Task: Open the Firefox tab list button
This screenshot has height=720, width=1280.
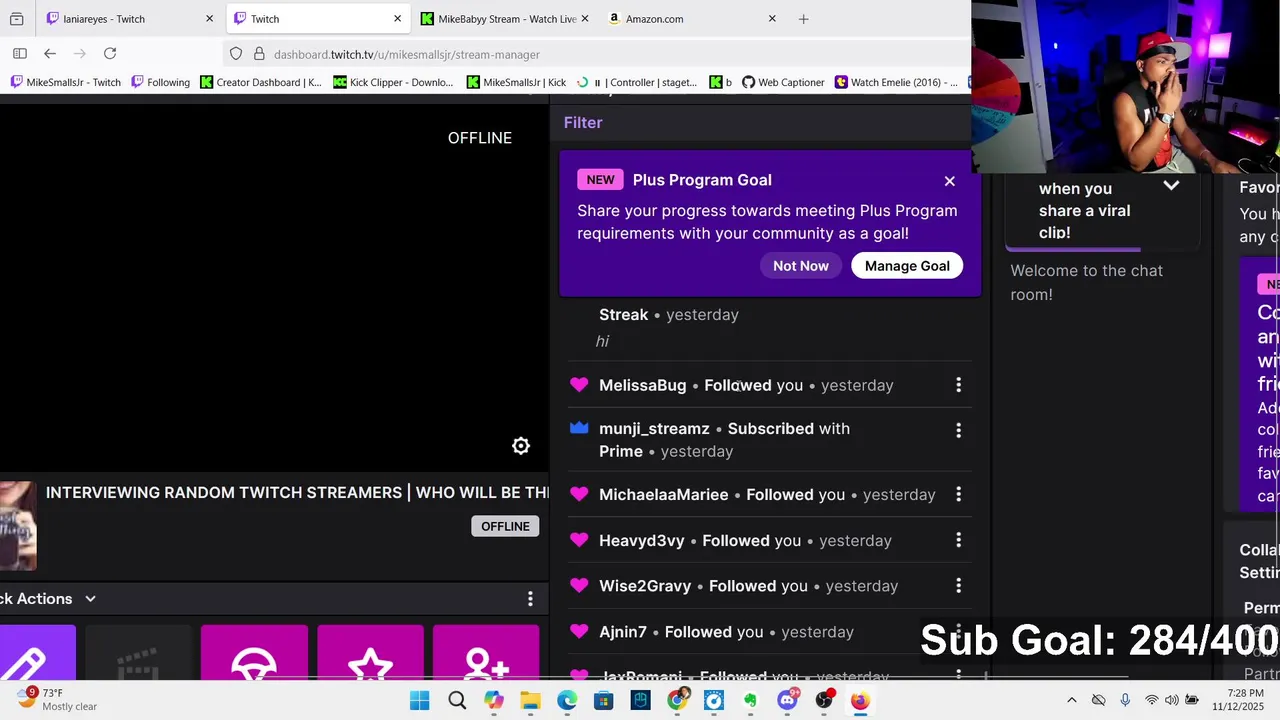Action: pos(16,19)
